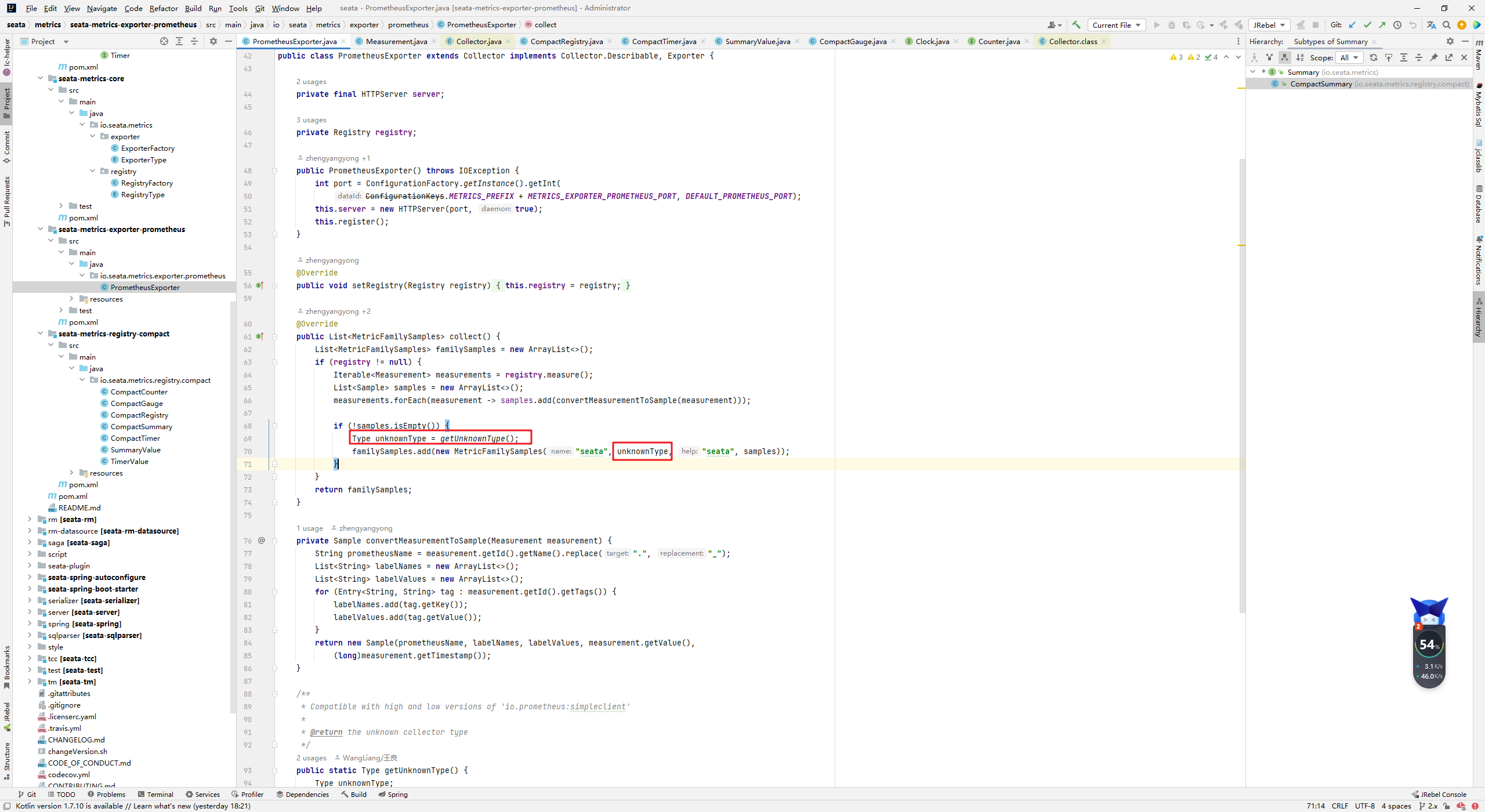
Task: Click the red error notification icon in status bar
Action: [x=1475, y=806]
